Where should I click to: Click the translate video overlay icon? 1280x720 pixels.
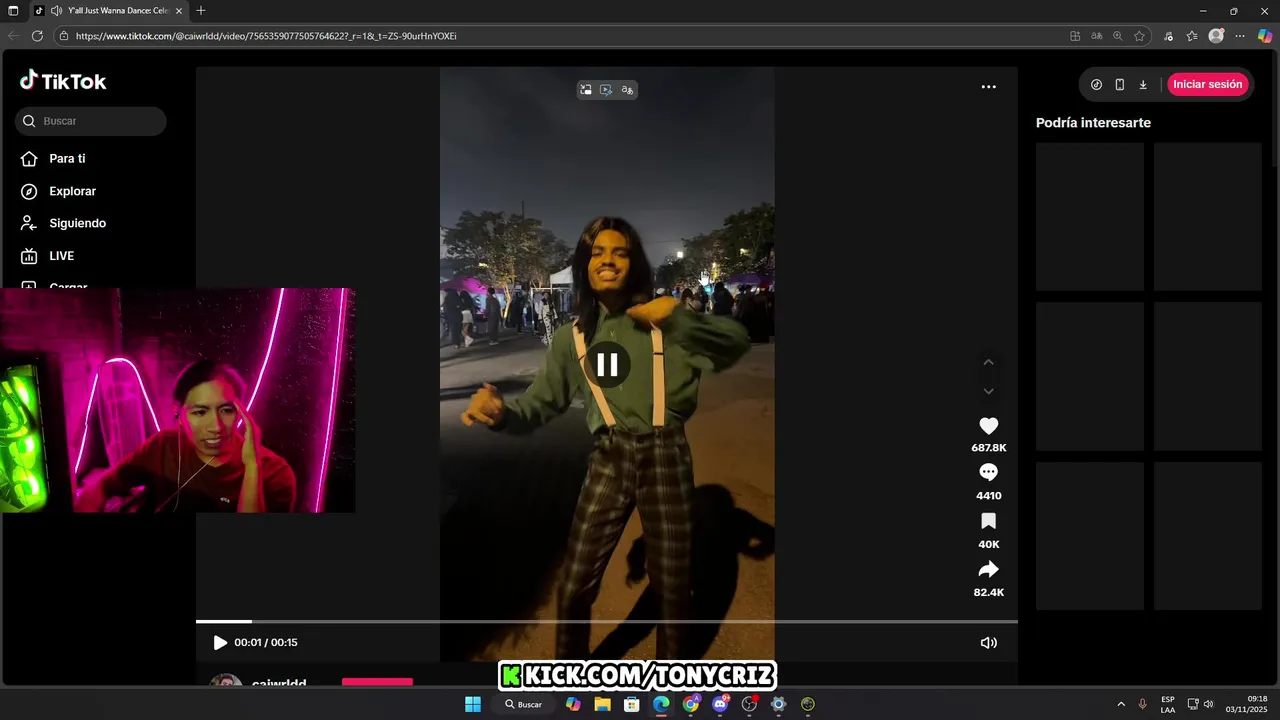tap(627, 90)
